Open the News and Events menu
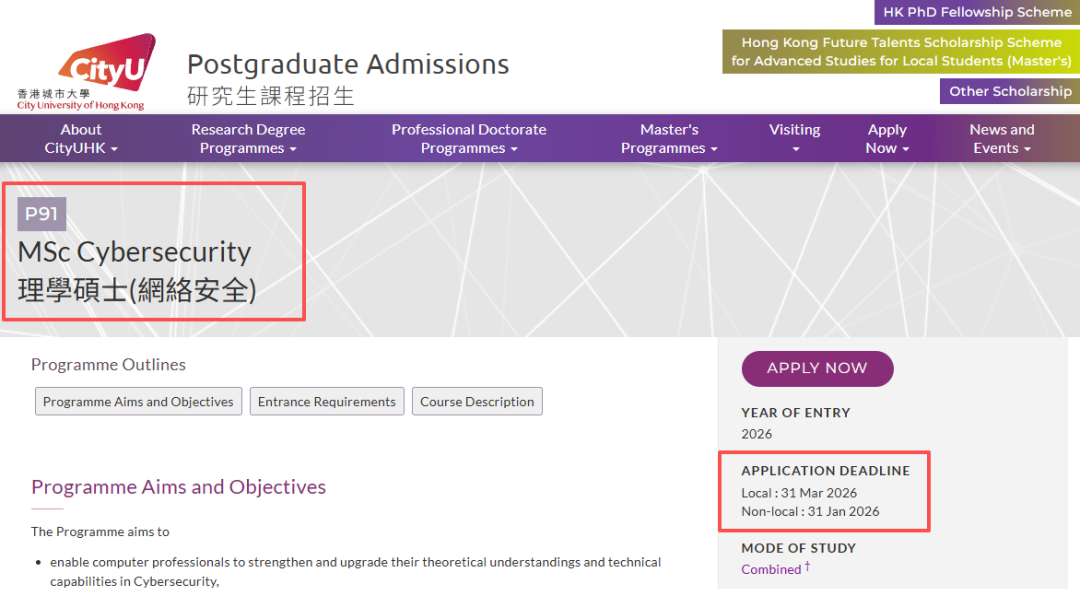This screenshot has height=589, width=1080. point(1001,137)
